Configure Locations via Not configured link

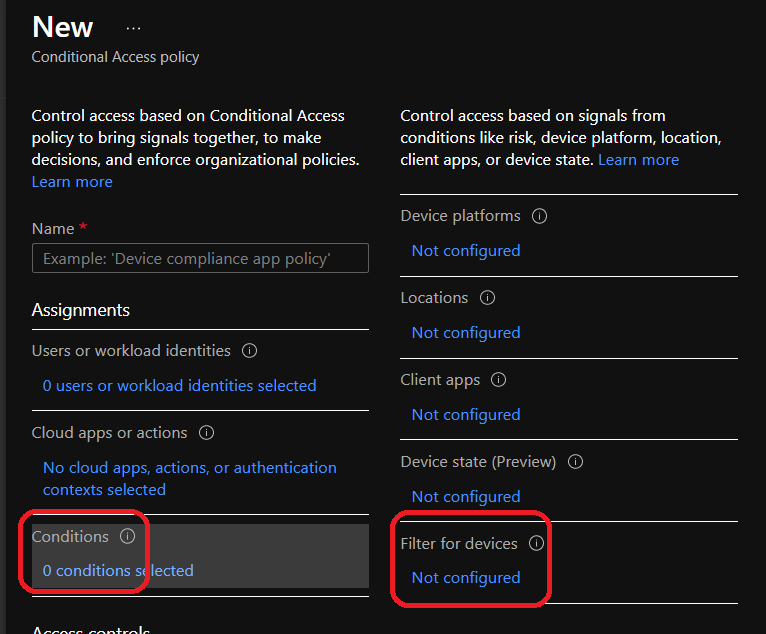pyautogui.click(x=466, y=333)
